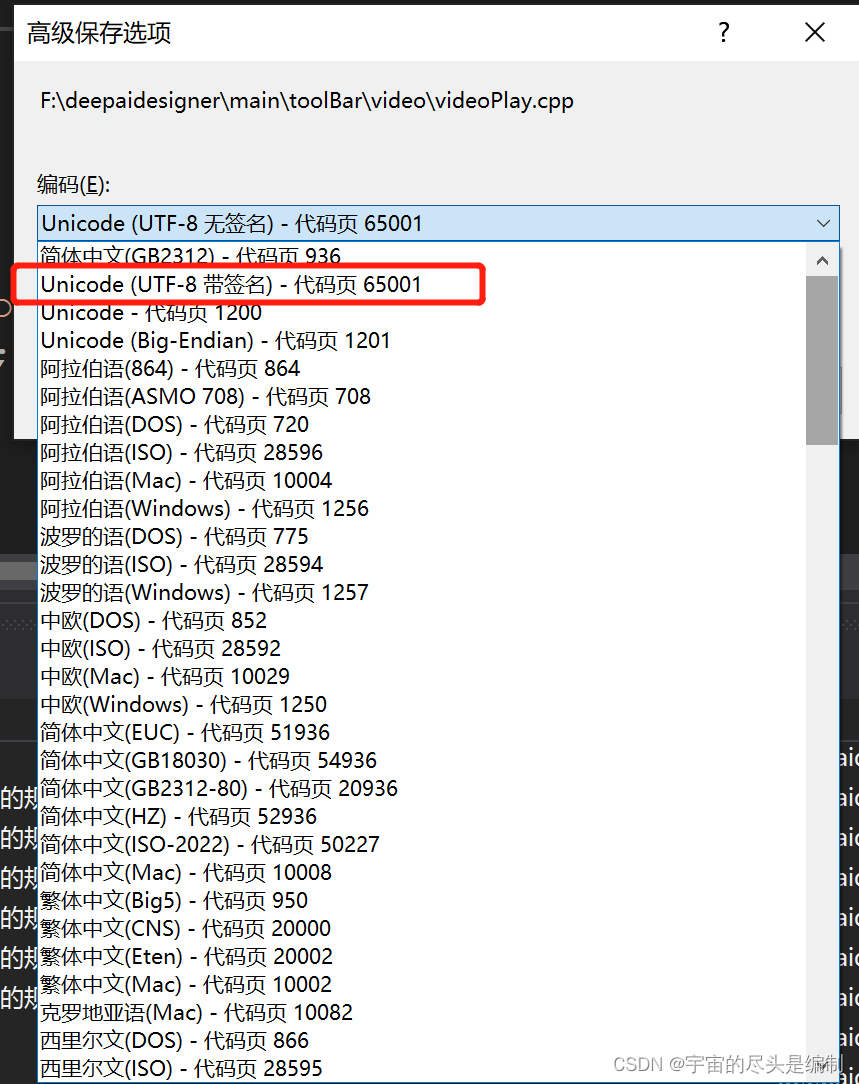Collapse the 编码(E) encoding dropdown
The height and width of the screenshot is (1084, 859).
pyautogui.click(x=823, y=223)
